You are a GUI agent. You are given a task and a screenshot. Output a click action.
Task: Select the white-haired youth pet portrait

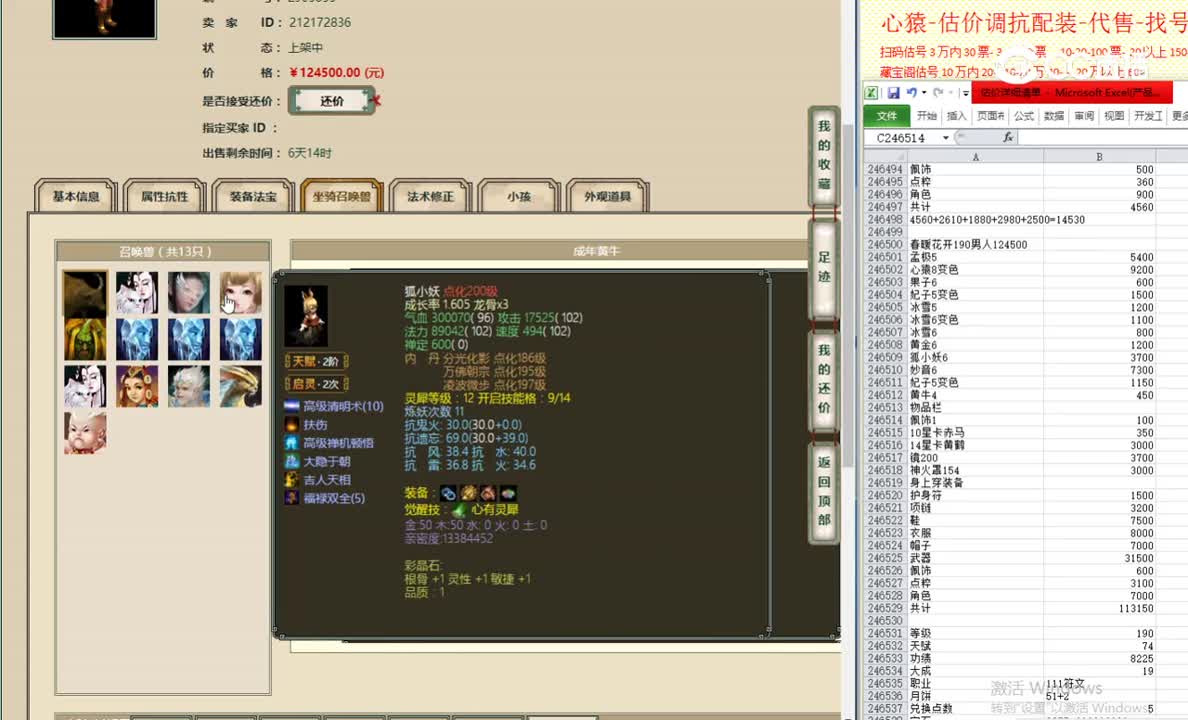[x=189, y=386]
